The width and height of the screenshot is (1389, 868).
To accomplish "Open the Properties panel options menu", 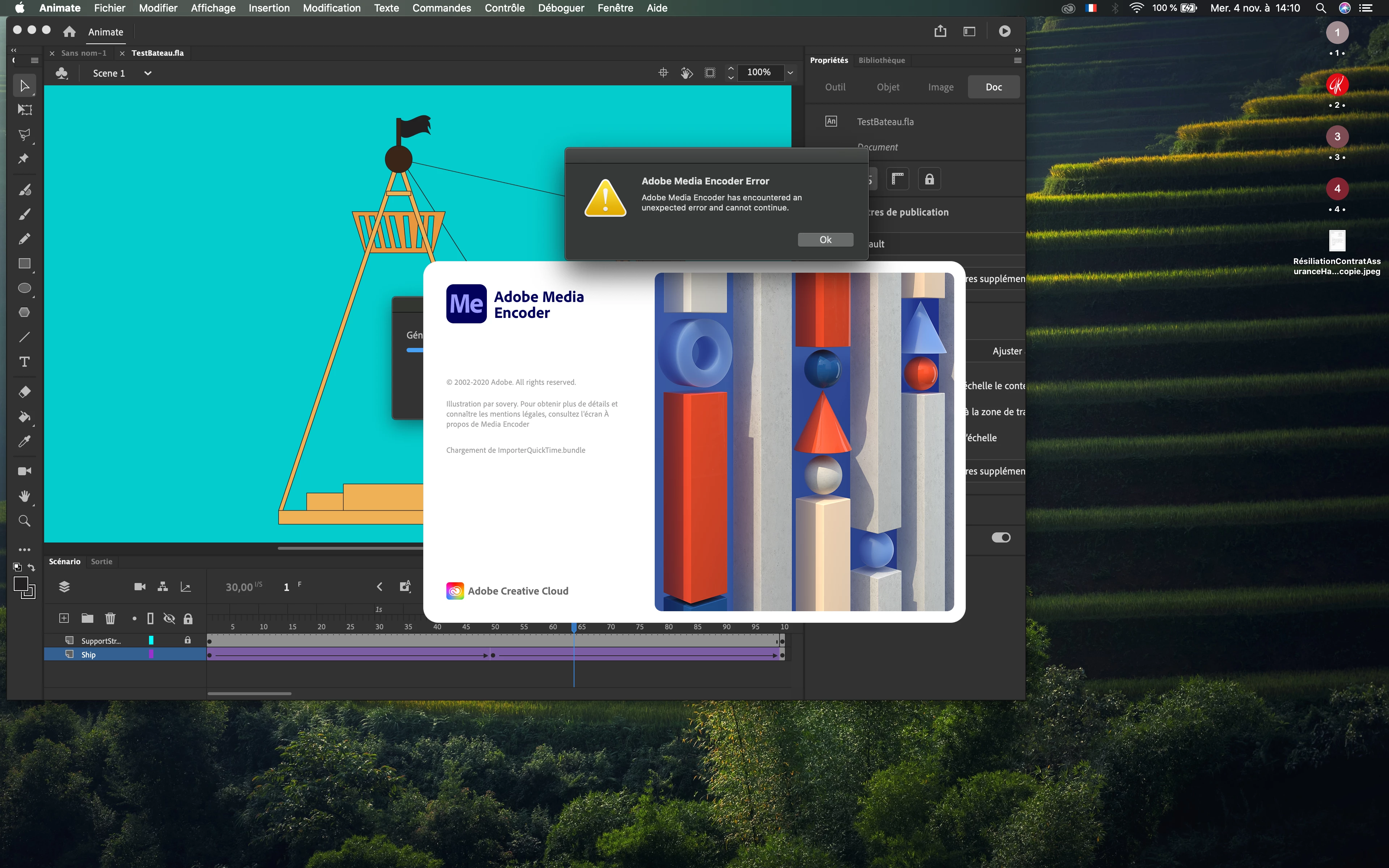I will [1018, 60].
